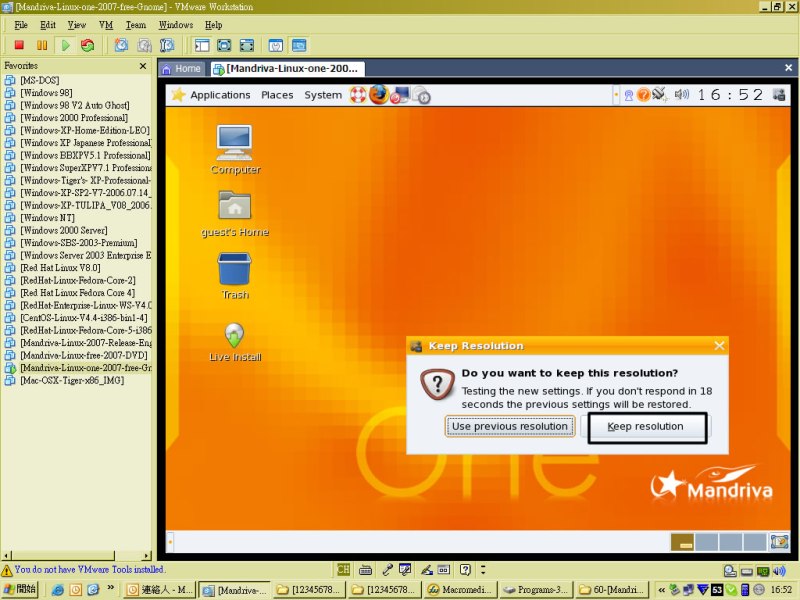This screenshot has width=800, height=600.
Task: Open the GNOME Applications menu
Action: click(x=220, y=95)
